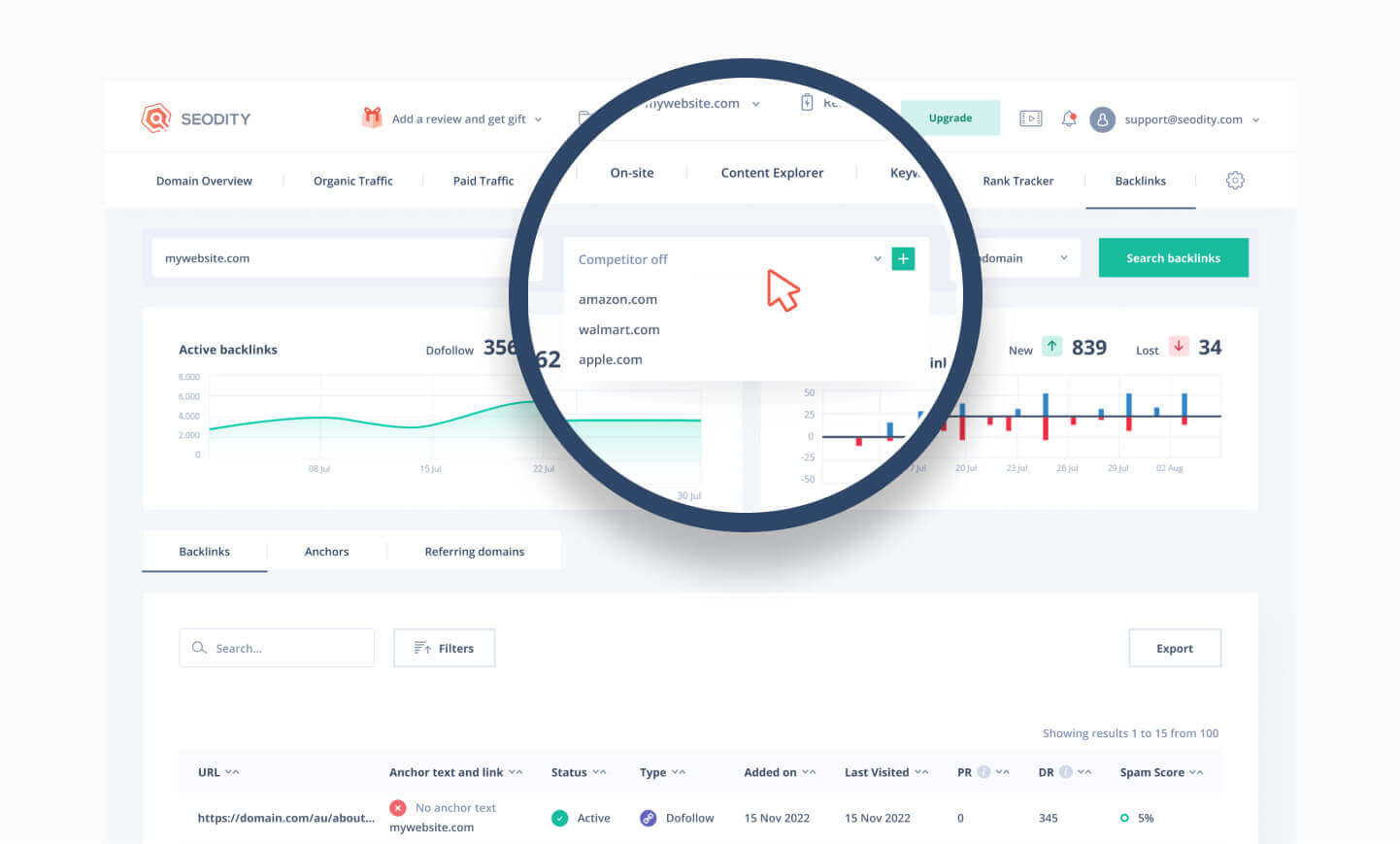Click Showing results 1 to 15 text
1400x844 pixels.
coord(1130,733)
